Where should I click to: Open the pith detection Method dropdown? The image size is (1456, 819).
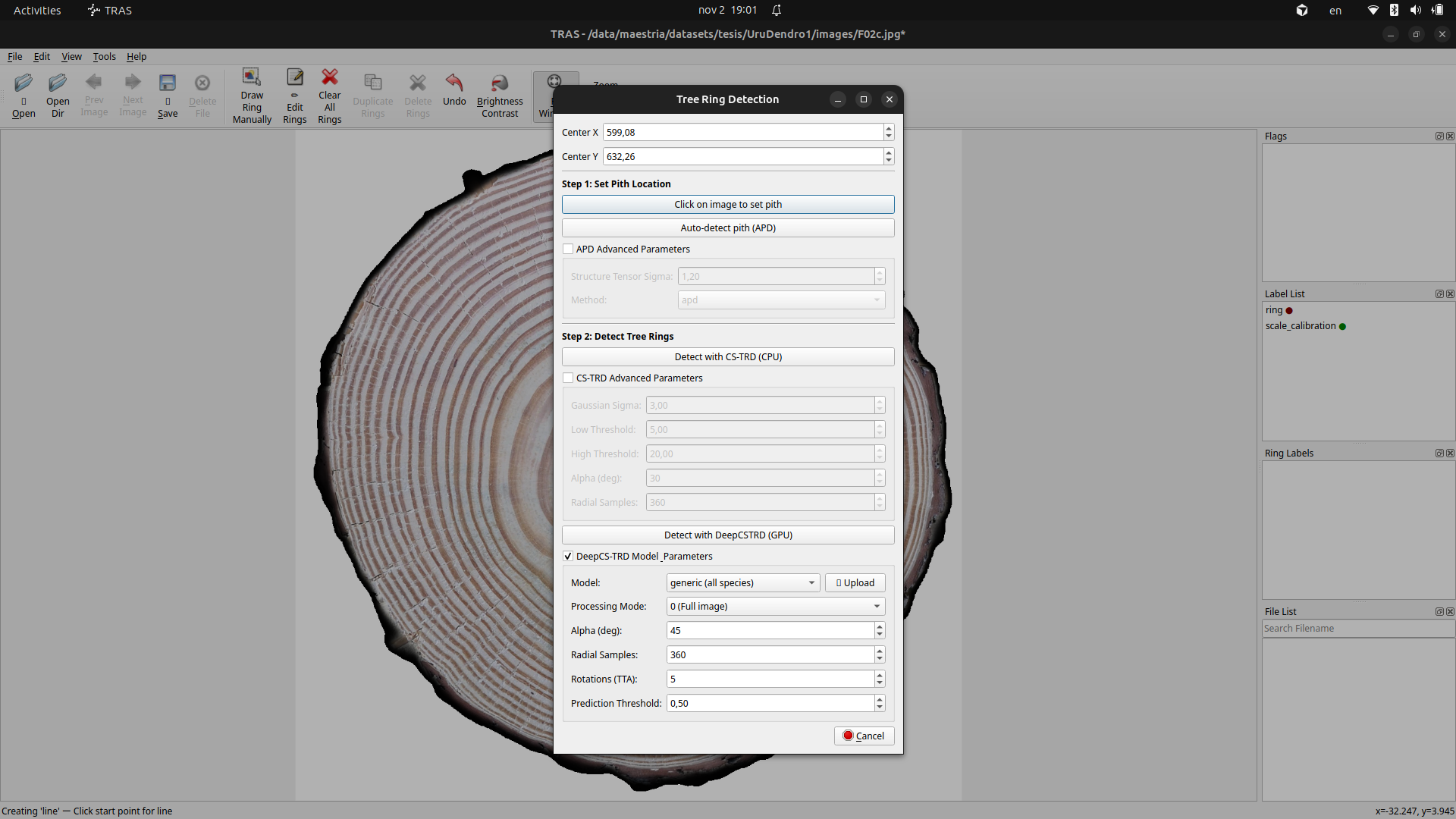pos(781,300)
